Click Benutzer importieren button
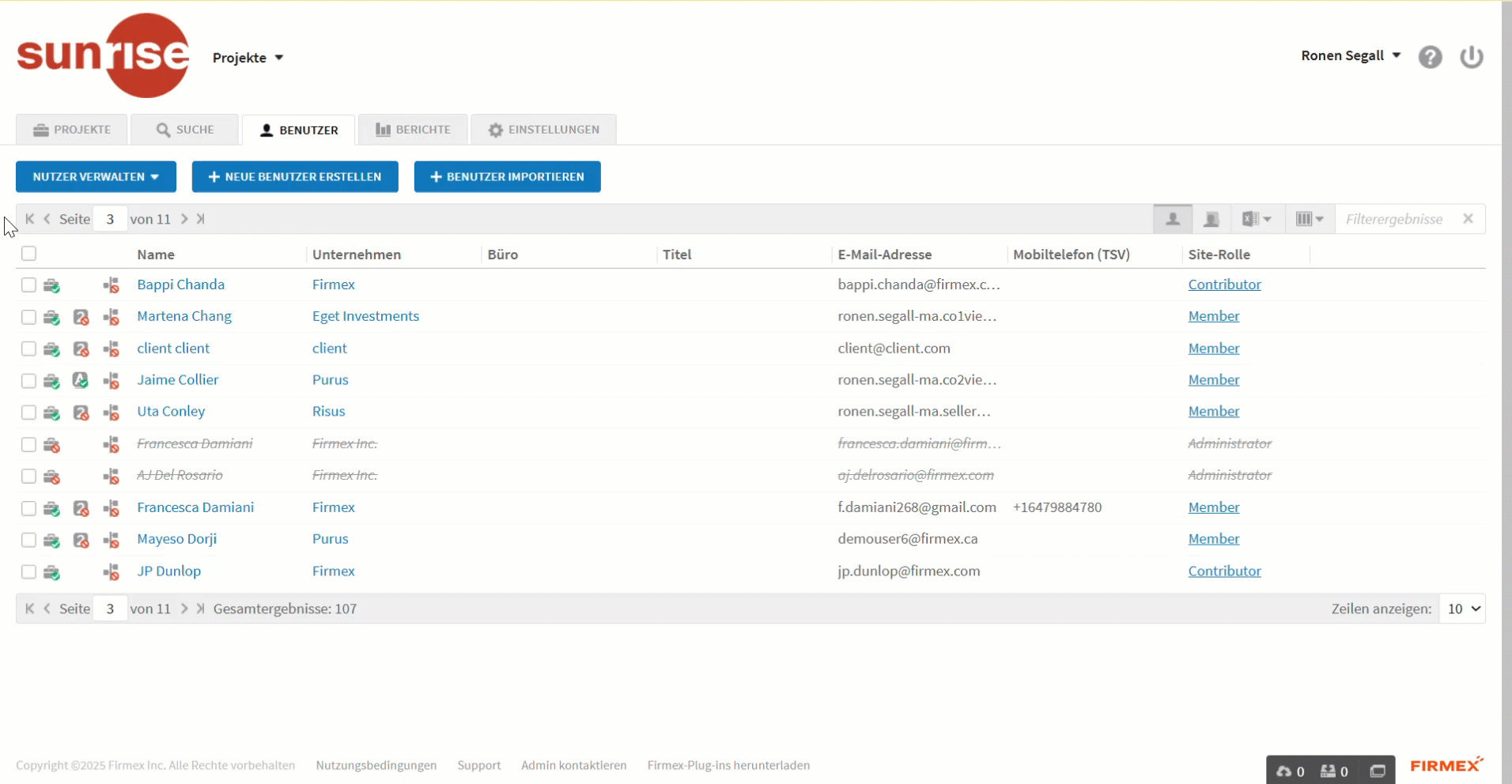This screenshot has width=1512, height=784. point(508,177)
